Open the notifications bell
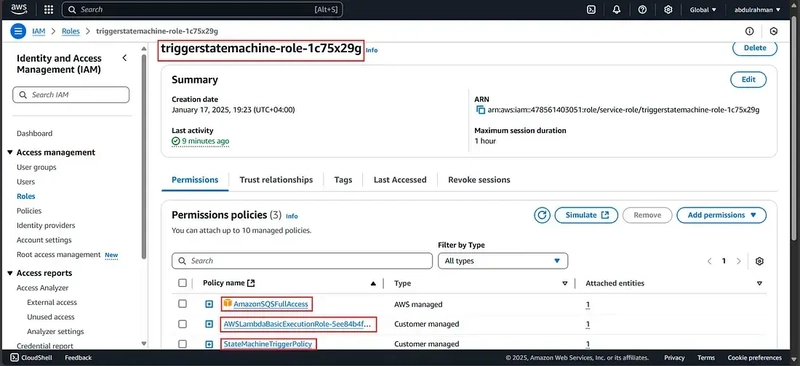 click(616, 9)
